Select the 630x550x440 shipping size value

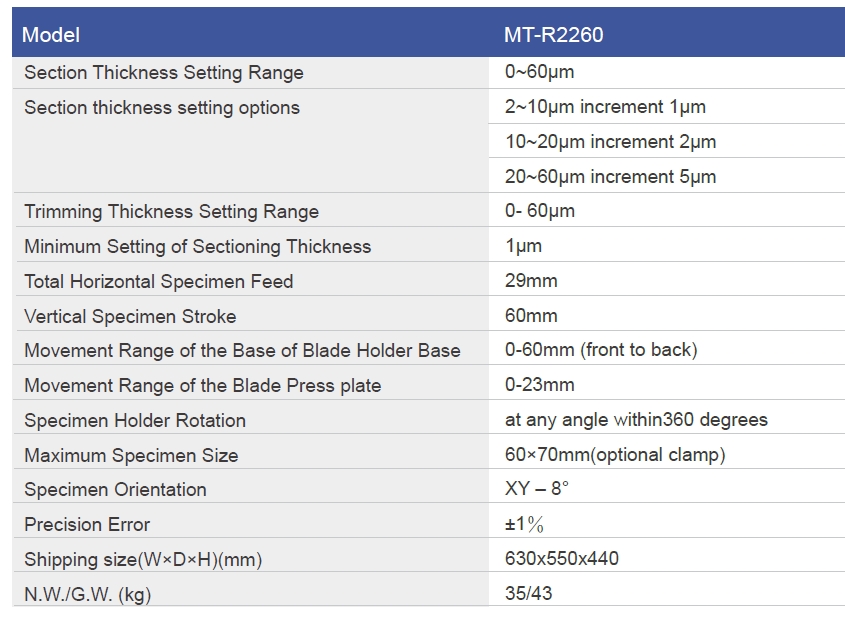tap(562, 558)
